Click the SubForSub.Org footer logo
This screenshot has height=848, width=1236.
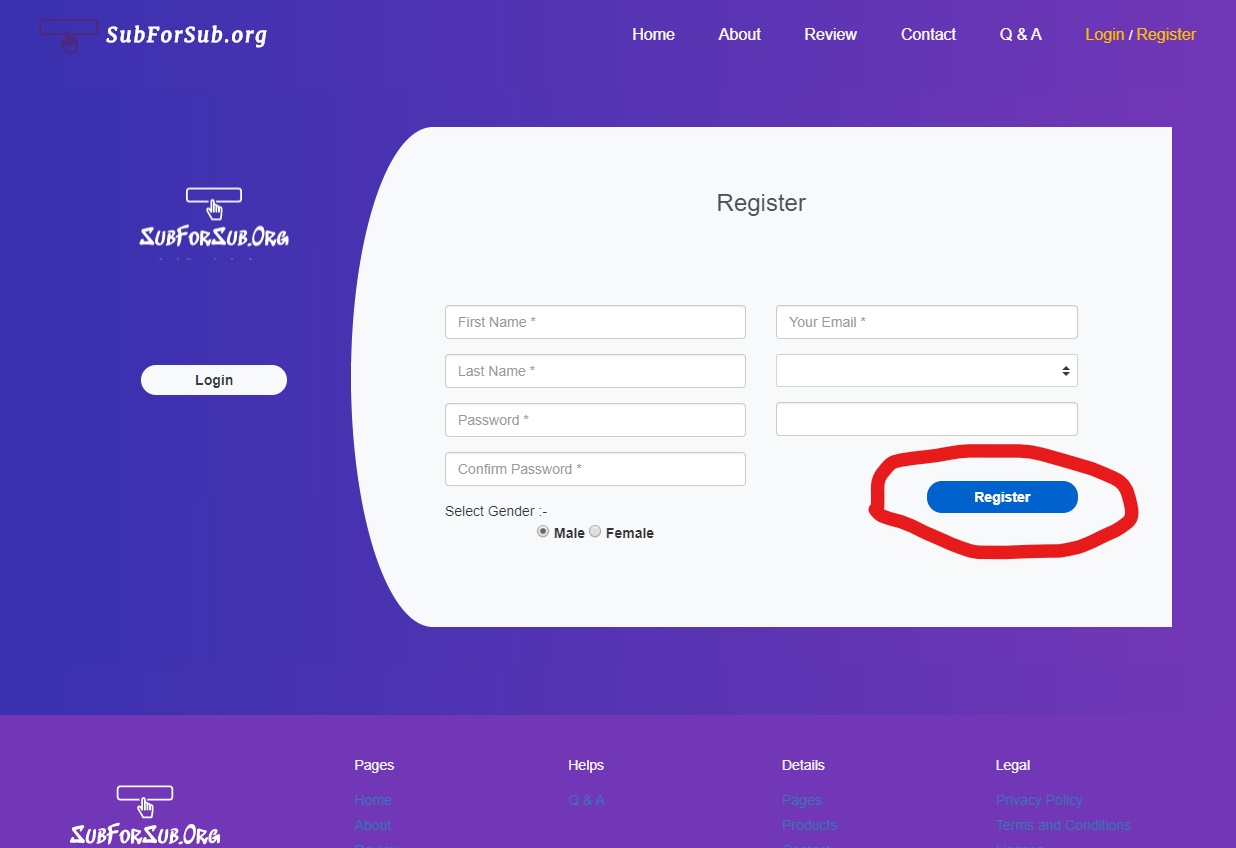(x=145, y=817)
